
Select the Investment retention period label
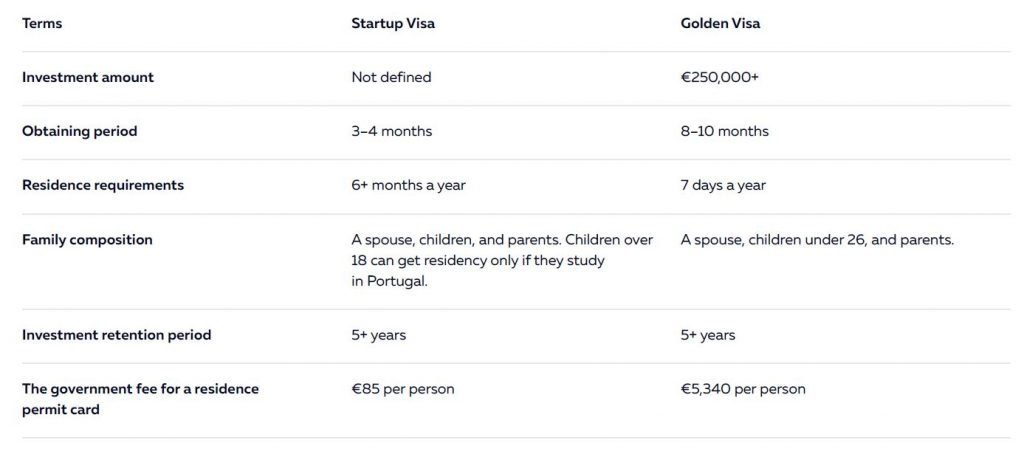117,335
